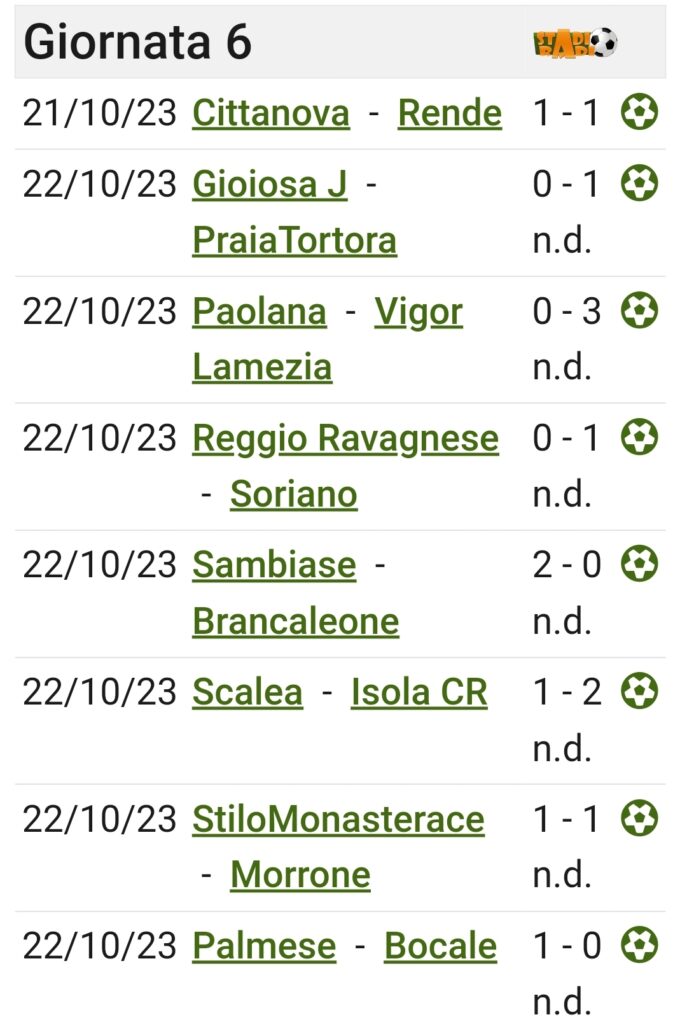Select the Bocale team link
Image resolution: width=687 pixels, height=1024 pixels.
pyautogui.click(x=441, y=946)
